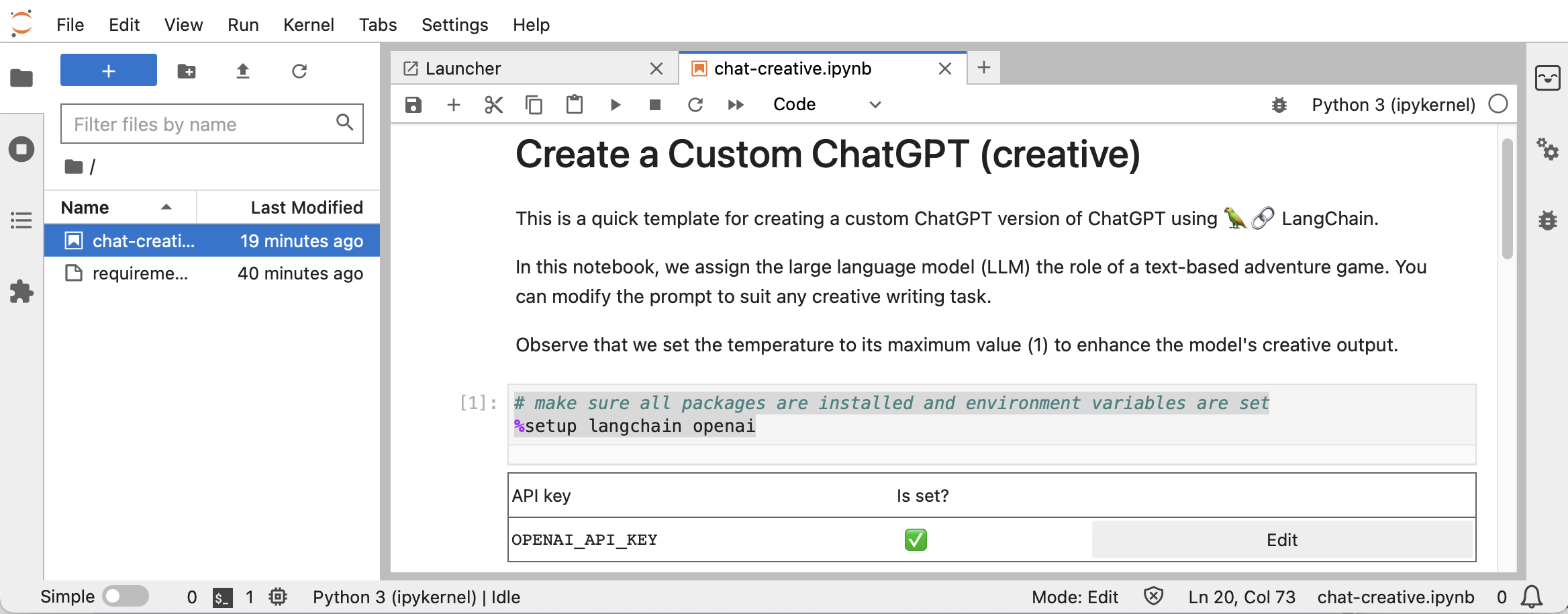
Task: Open kernel picker labeled Python 3 (ipykernel)
Action: pos(1393,104)
